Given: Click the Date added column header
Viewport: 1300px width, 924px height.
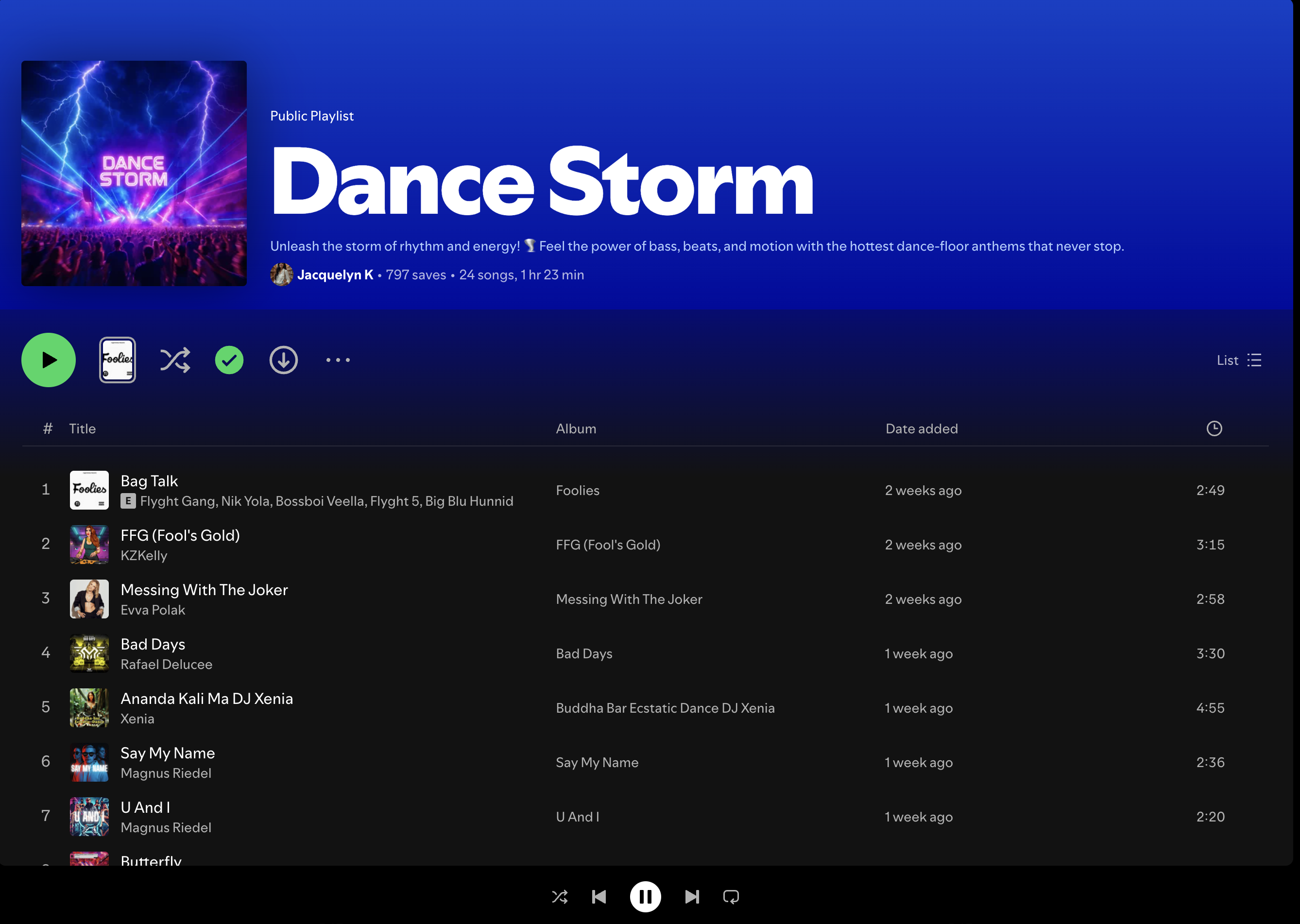Looking at the screenshot, I should (x=921, y=428).
